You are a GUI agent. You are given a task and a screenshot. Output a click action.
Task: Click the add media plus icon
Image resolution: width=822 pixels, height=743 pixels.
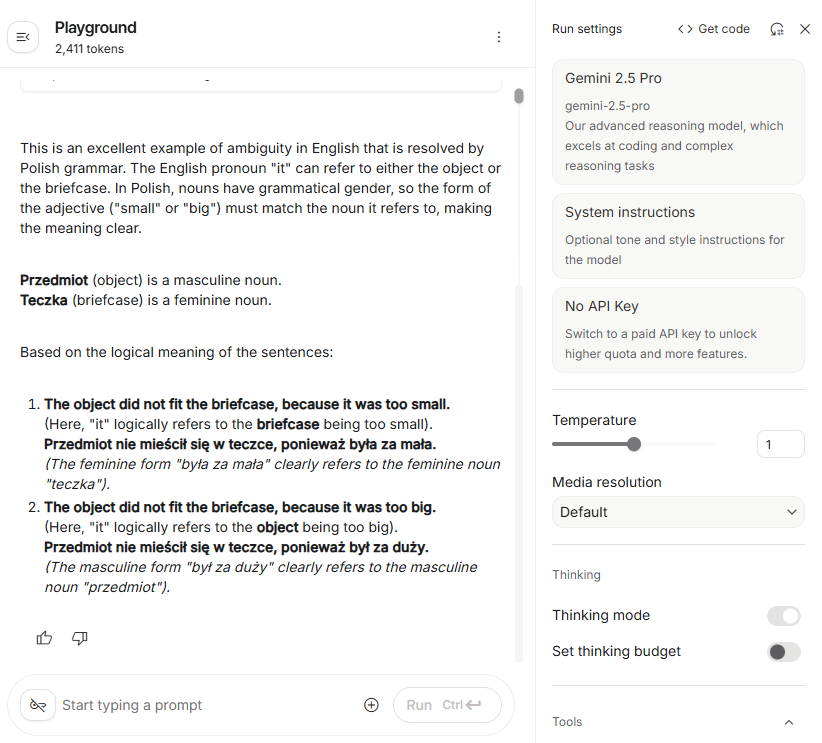click(371, 705)
